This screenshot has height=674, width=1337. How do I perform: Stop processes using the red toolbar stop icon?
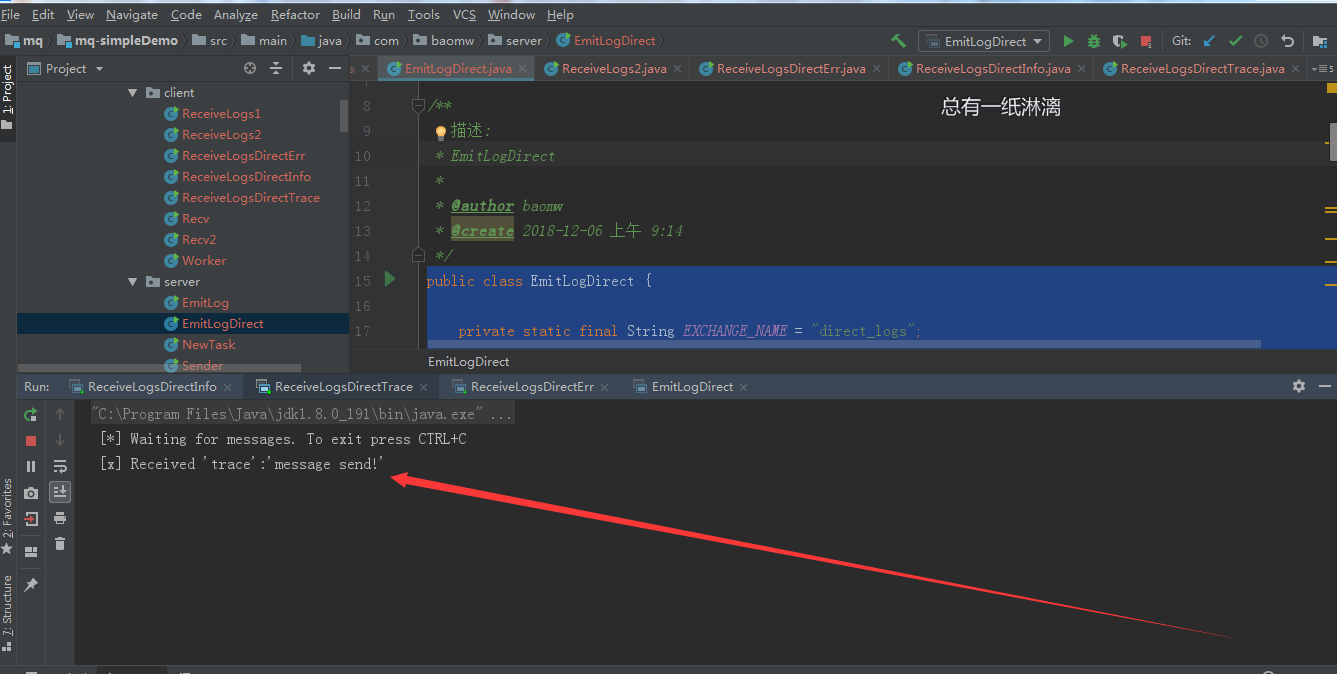click(1146, 41)
